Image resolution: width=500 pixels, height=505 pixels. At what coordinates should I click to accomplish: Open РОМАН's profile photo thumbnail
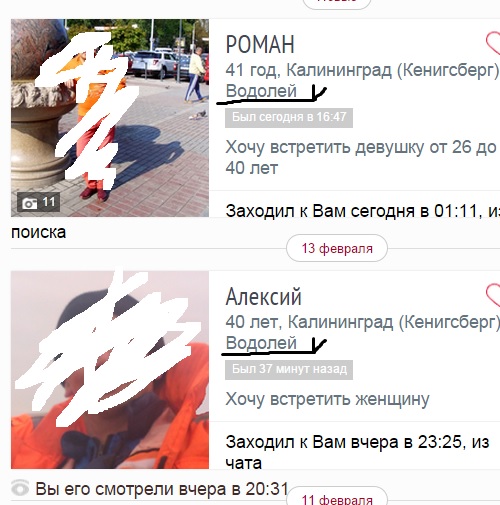(x=110, y=118)
